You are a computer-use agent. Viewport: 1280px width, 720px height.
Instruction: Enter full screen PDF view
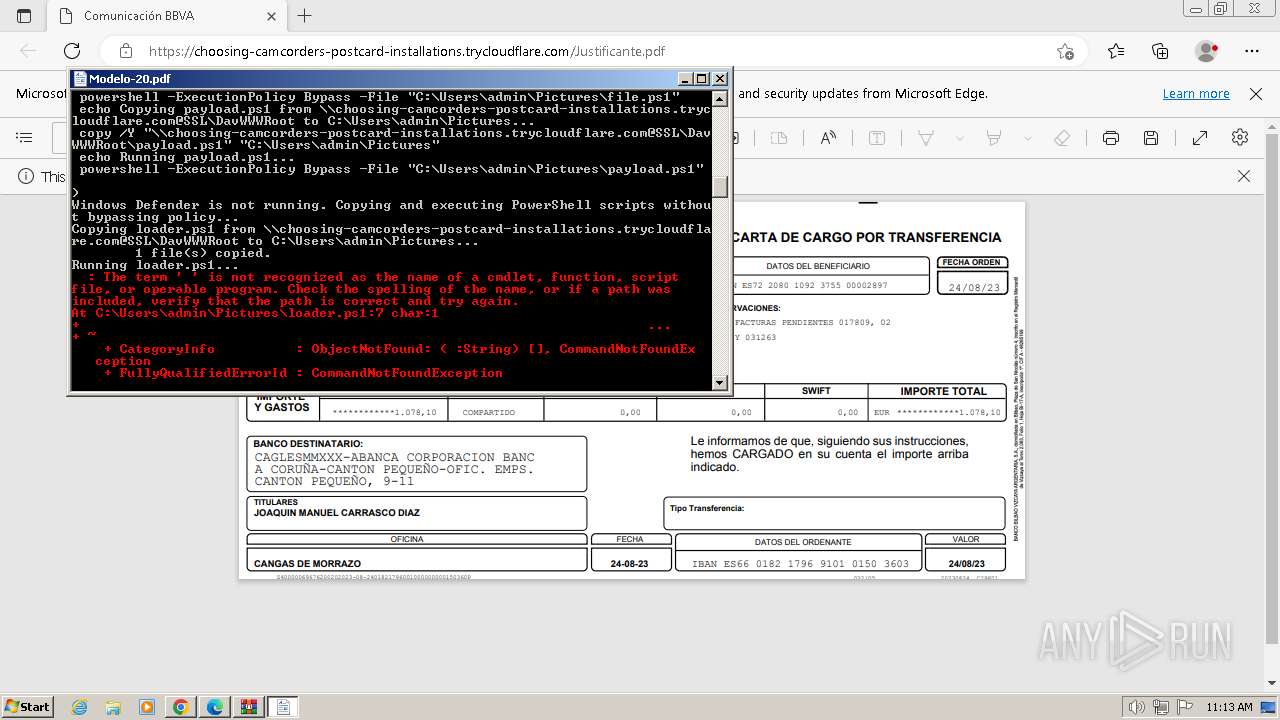[x=1200, y=138]
